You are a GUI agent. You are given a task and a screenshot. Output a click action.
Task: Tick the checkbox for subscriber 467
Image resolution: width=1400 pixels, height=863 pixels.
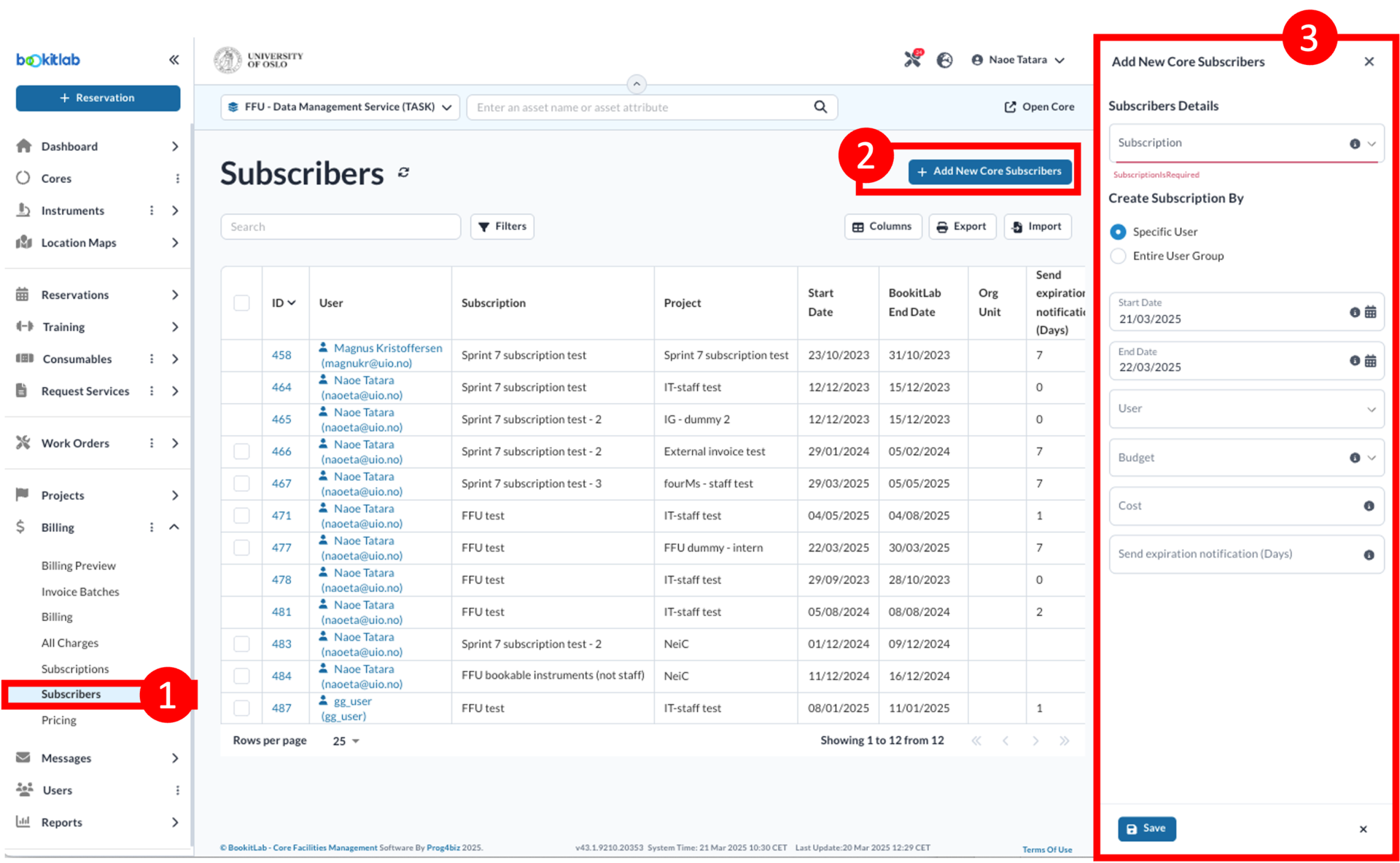pyautogui.click(x=241, y=483)
